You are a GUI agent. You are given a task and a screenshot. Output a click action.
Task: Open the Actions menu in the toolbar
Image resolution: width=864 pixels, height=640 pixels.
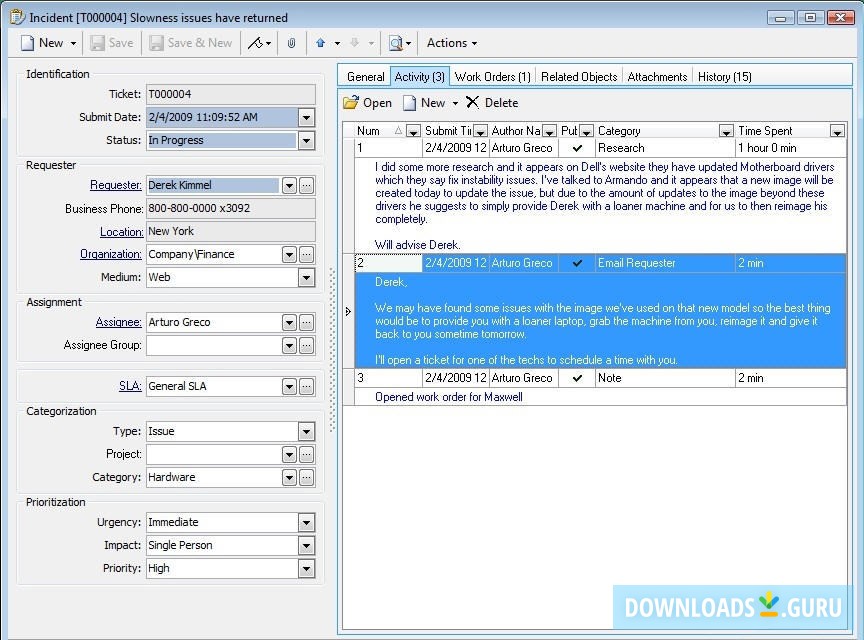point(451,43)
